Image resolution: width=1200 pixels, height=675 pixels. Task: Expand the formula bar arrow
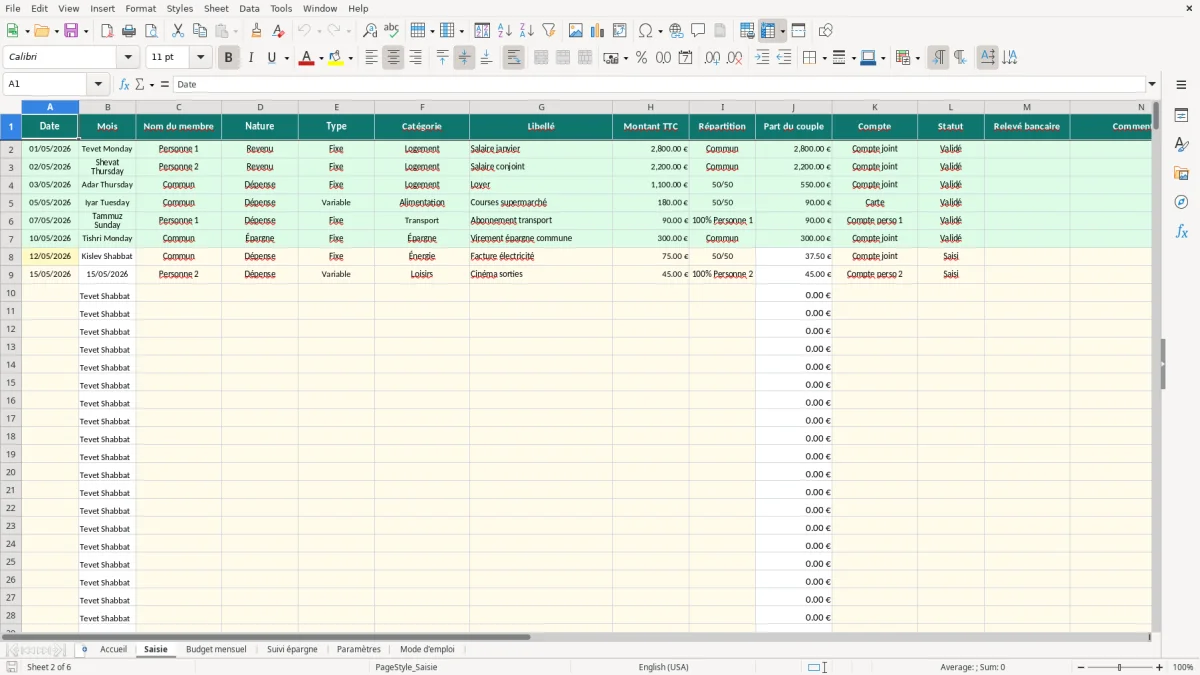[1152, 84]
